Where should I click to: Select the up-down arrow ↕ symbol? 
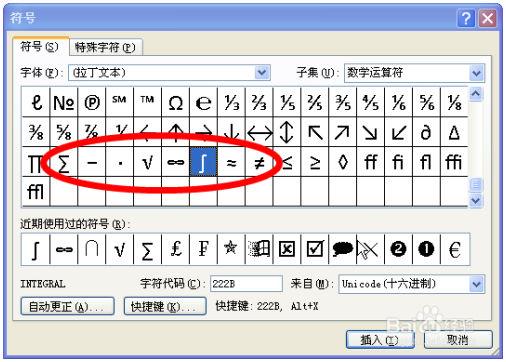point(287,132)
